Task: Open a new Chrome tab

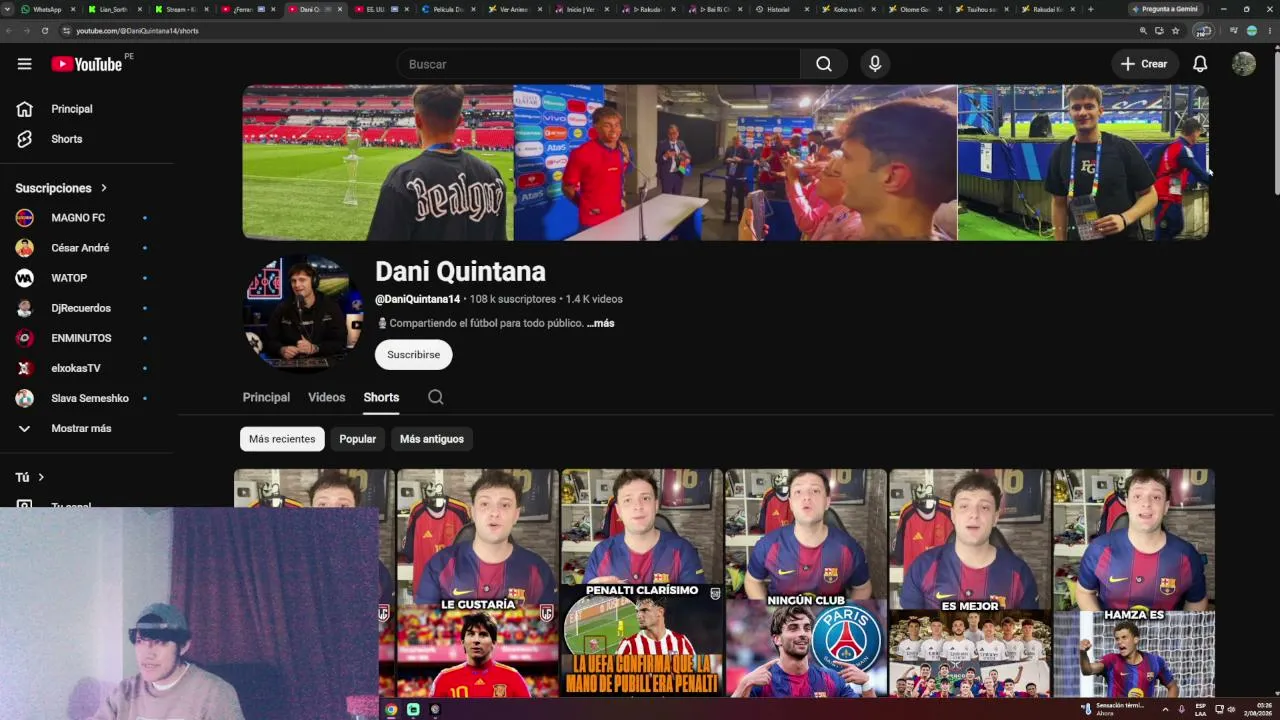Action: click(1090, 9)
